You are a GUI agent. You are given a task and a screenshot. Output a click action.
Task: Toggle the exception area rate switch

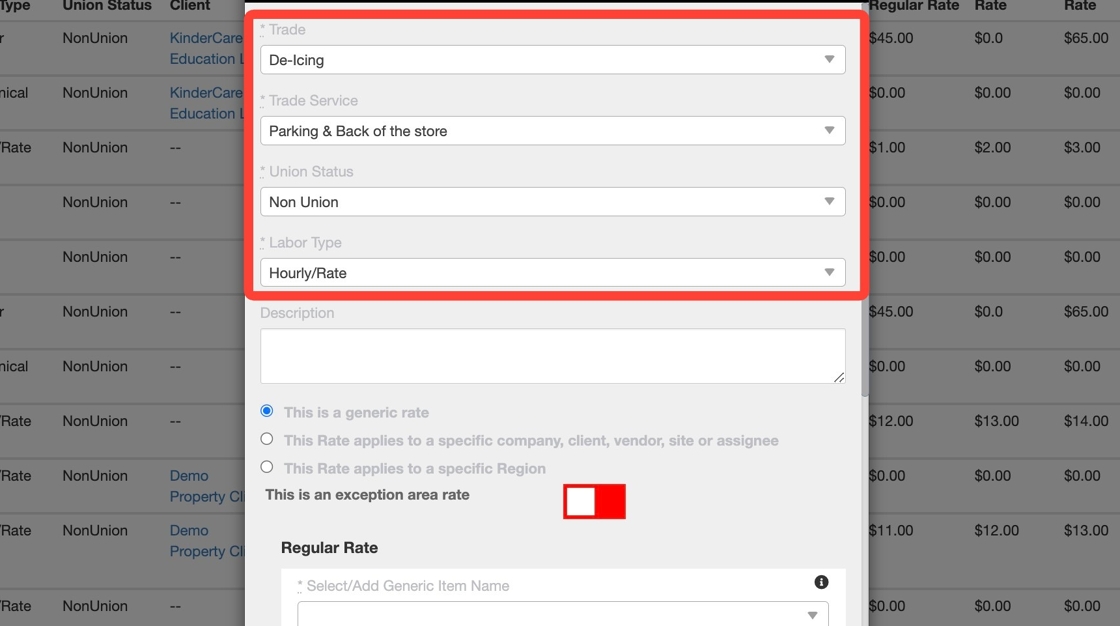click(594, 501)
